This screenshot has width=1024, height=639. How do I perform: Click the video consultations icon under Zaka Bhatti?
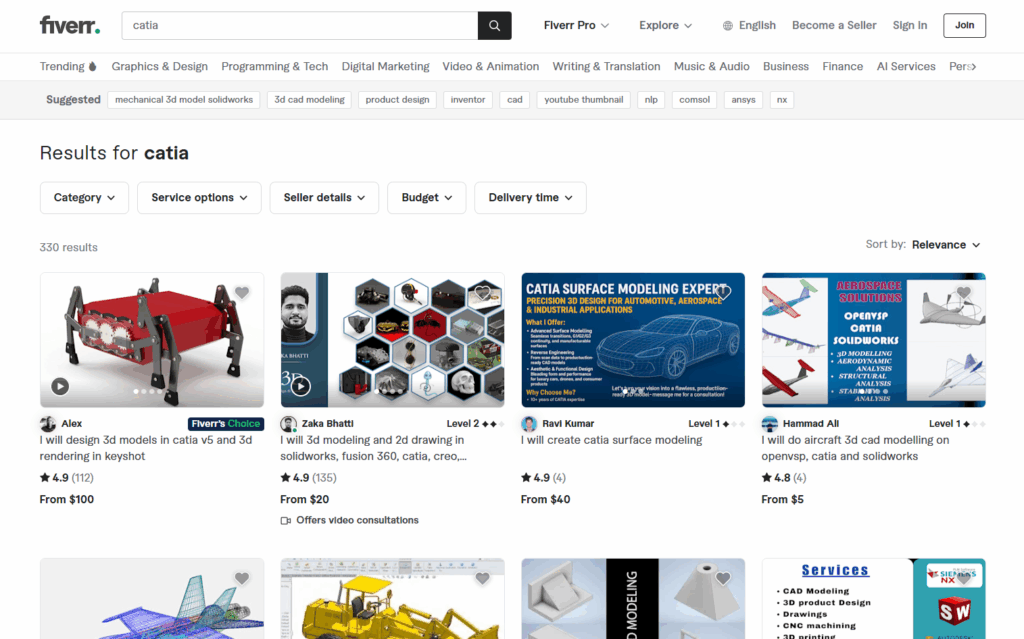coord(285,520)
